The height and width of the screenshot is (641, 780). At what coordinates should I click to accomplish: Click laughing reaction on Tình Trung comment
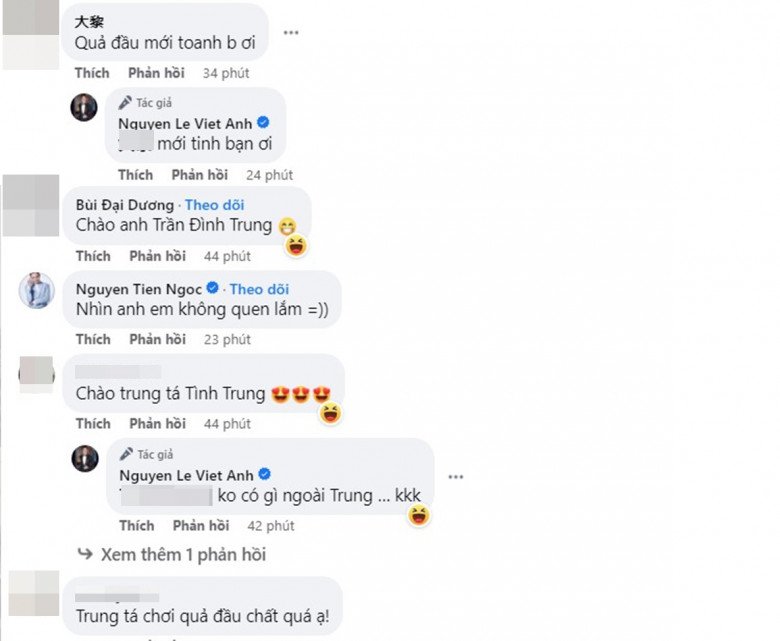click(x=330, y=413)
